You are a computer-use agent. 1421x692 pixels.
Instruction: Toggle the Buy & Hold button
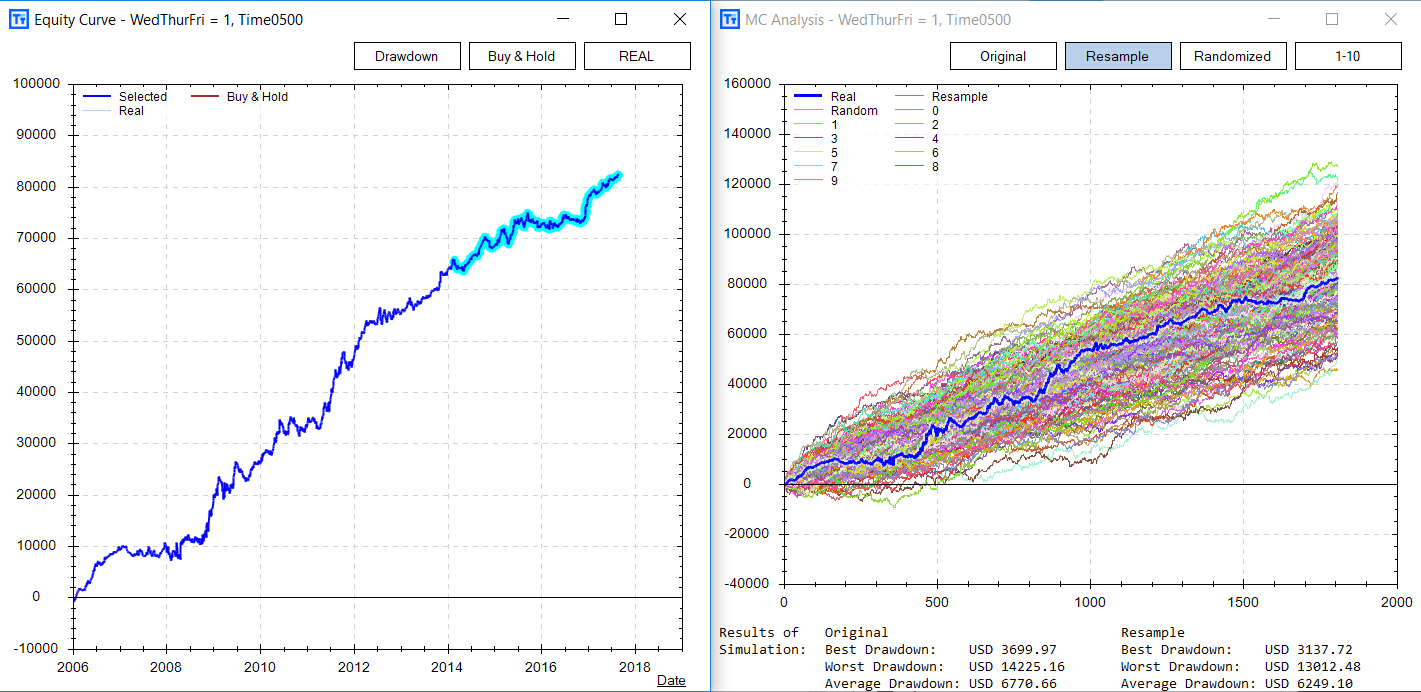tap(521, 56)
